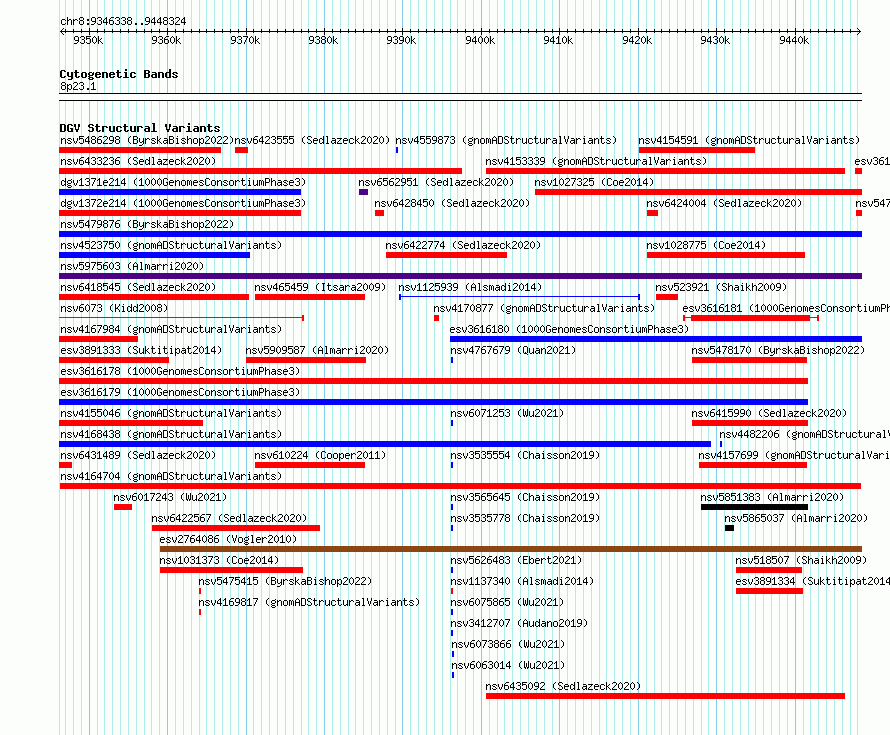Open nsv4559873 (gnomADStructuralVariants) label

click(506, 140)
